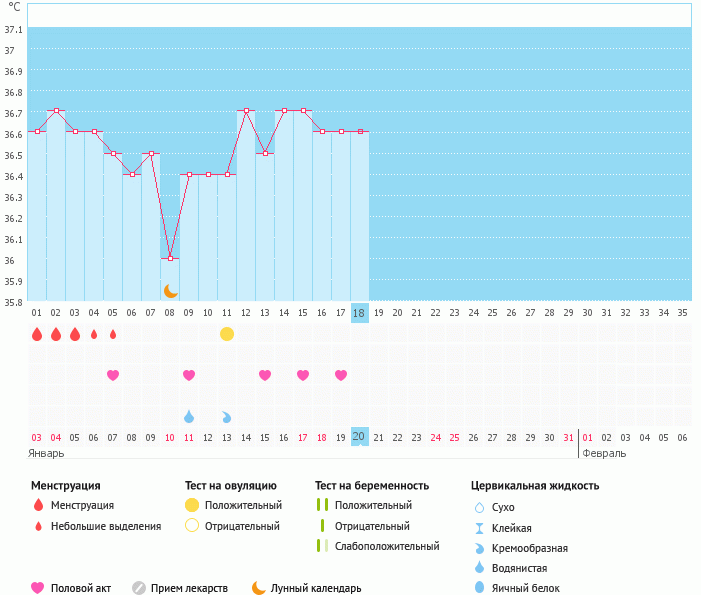Click the highlighted calendar date 20
701x595 pixels.
(360, 437)
